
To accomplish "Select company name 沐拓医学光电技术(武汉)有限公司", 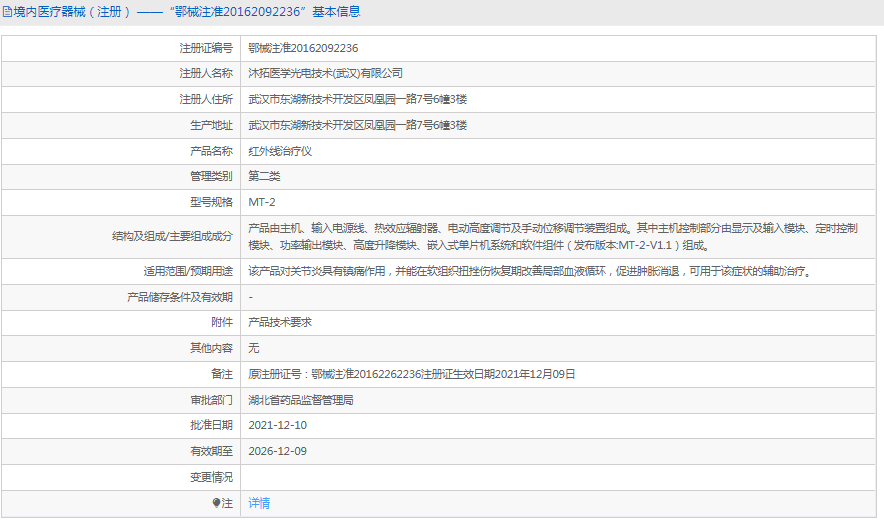I will (325, 73).
